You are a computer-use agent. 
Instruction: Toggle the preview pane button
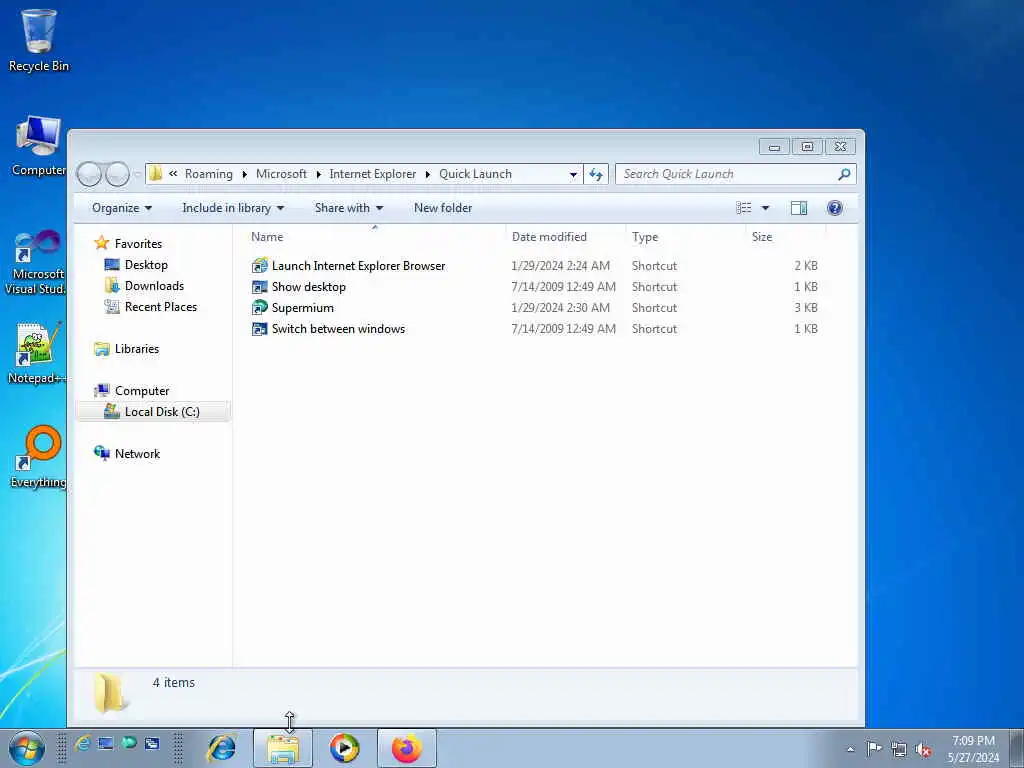pyautogui.click(x=799, y=208)
